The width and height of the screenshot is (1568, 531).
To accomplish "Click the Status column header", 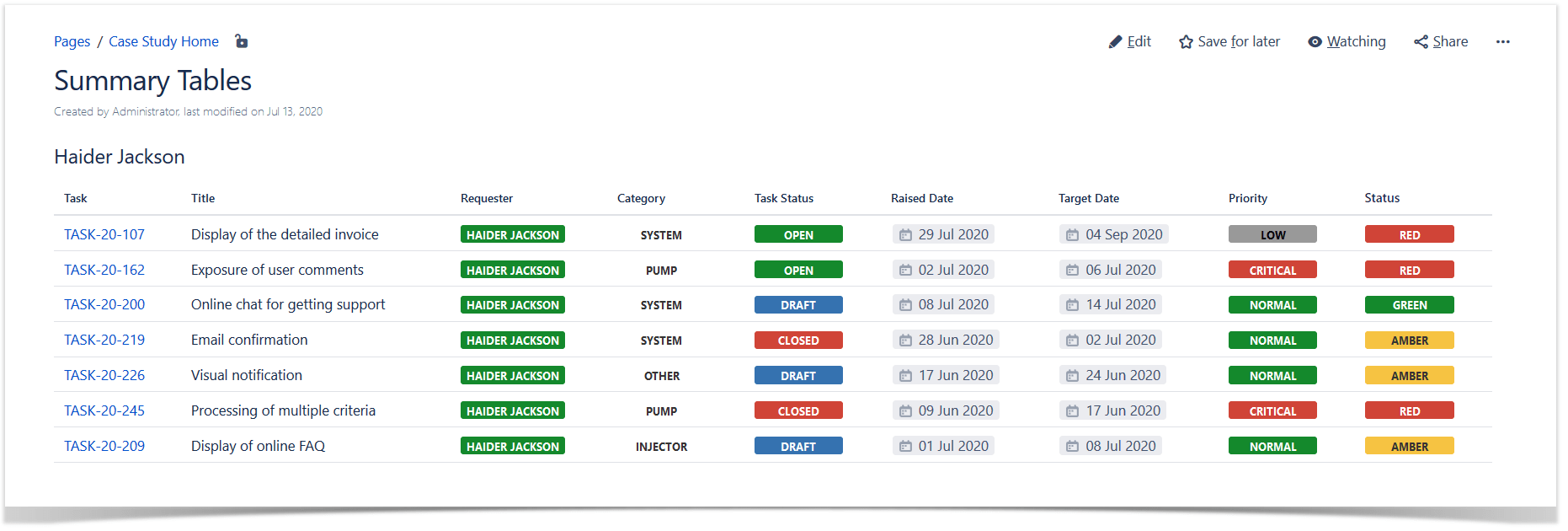I will click(1382, 198).
